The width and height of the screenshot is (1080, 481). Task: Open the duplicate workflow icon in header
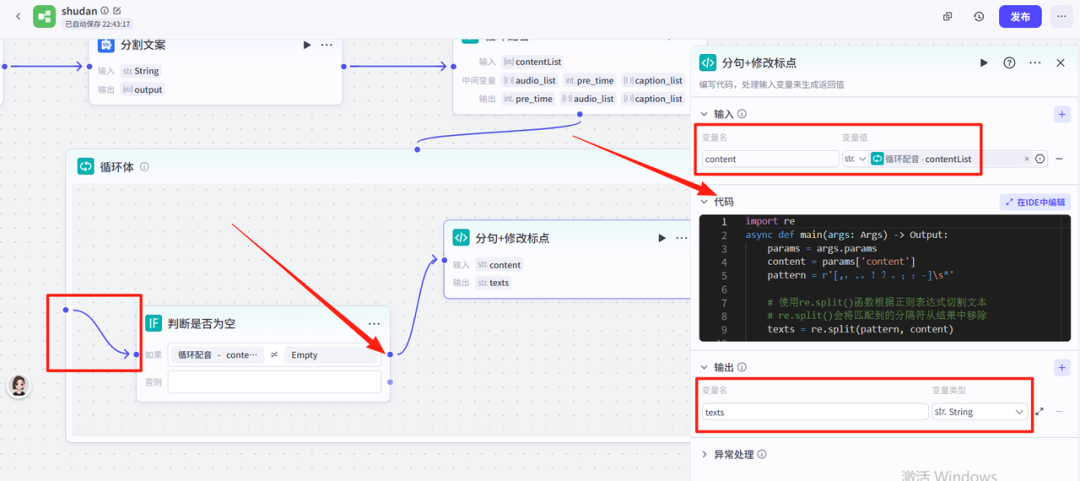(948, 17)
